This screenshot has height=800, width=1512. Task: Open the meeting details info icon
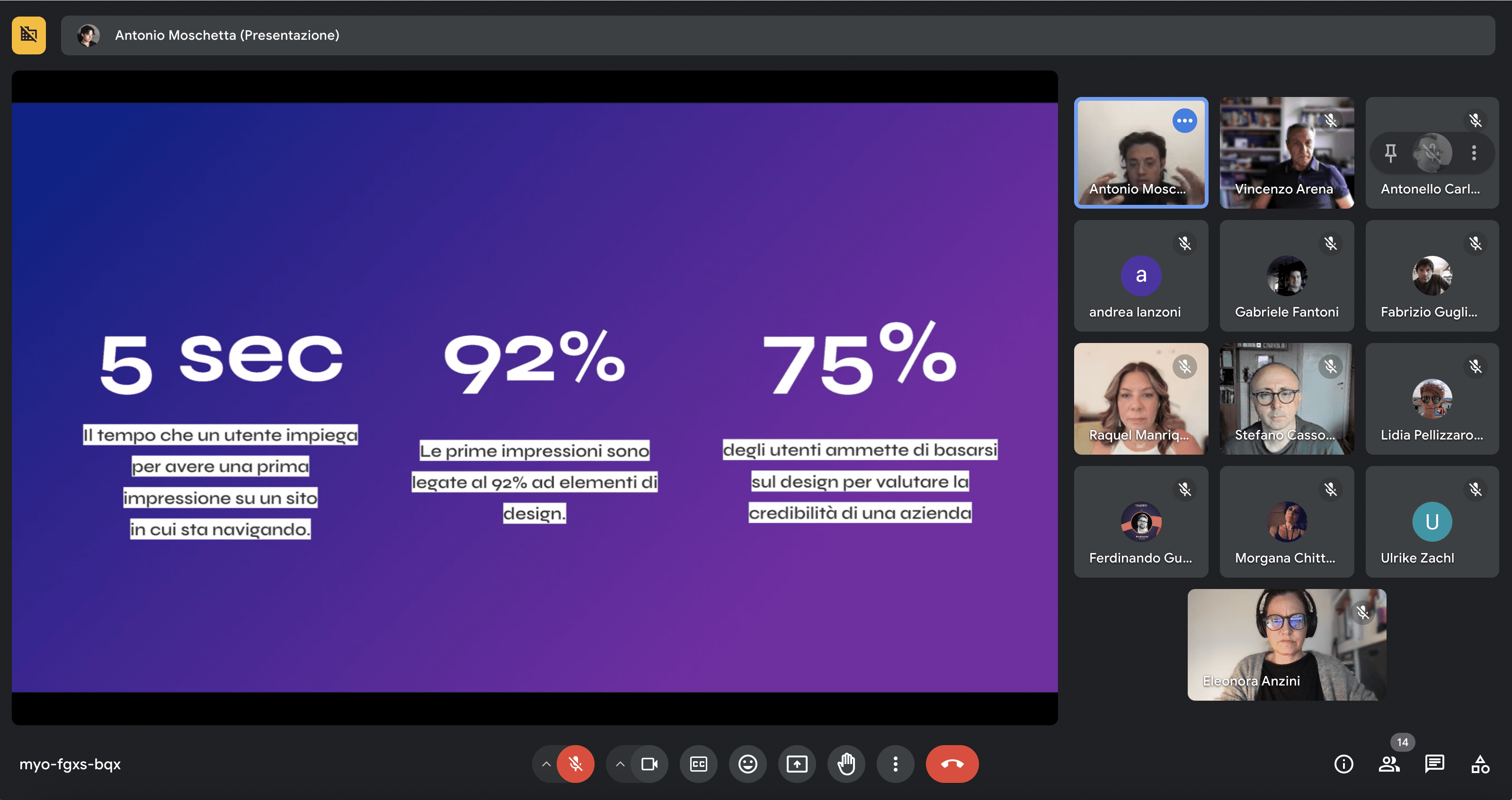[x=1343, y=764]
